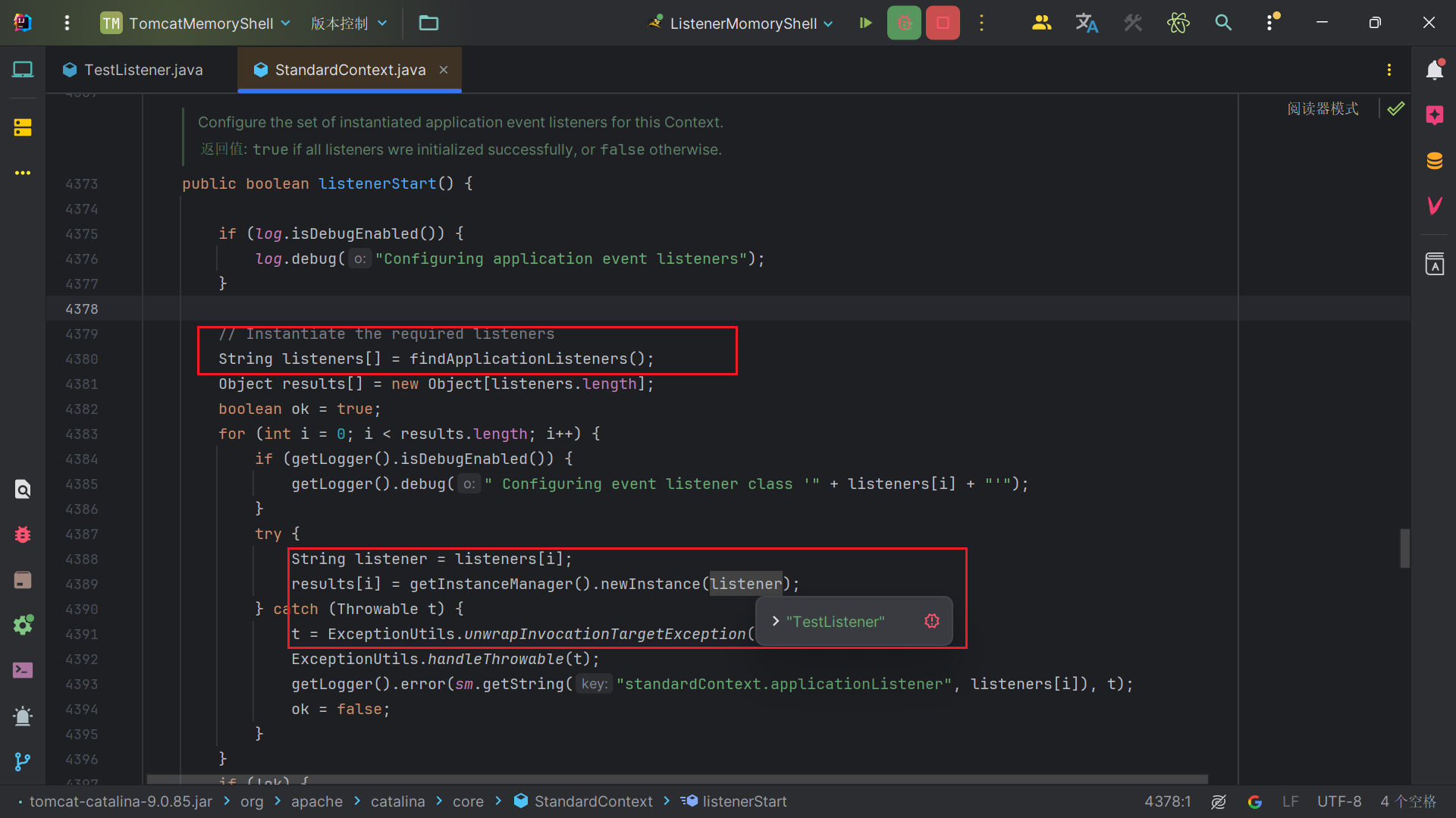The height and width of the screenshot is (818, 1456).
Task: Click the red bug icon in value tooltip
Action: (932, 621)
